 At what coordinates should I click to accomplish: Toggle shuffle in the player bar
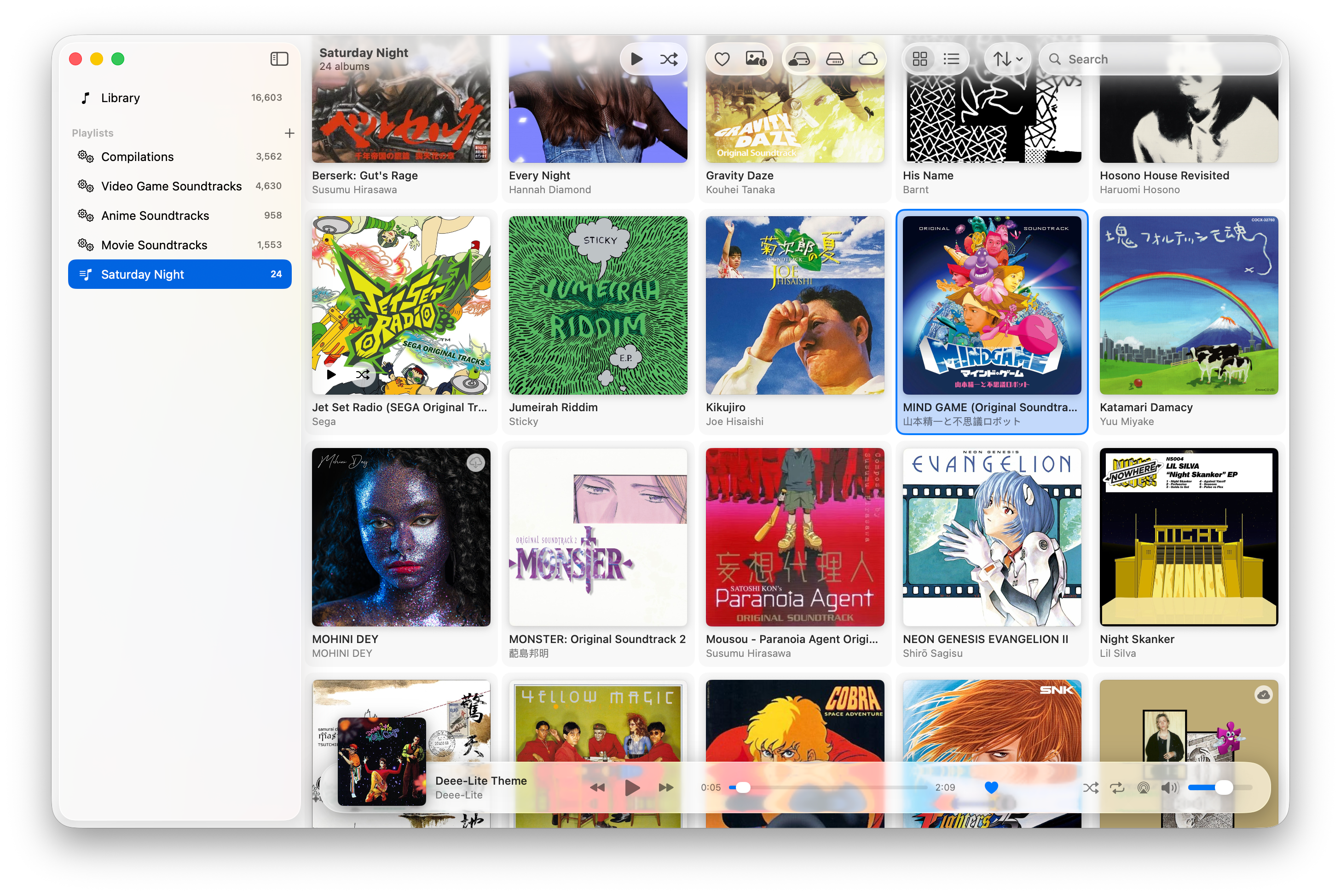pyautogui.click(x=1091, y=787)
